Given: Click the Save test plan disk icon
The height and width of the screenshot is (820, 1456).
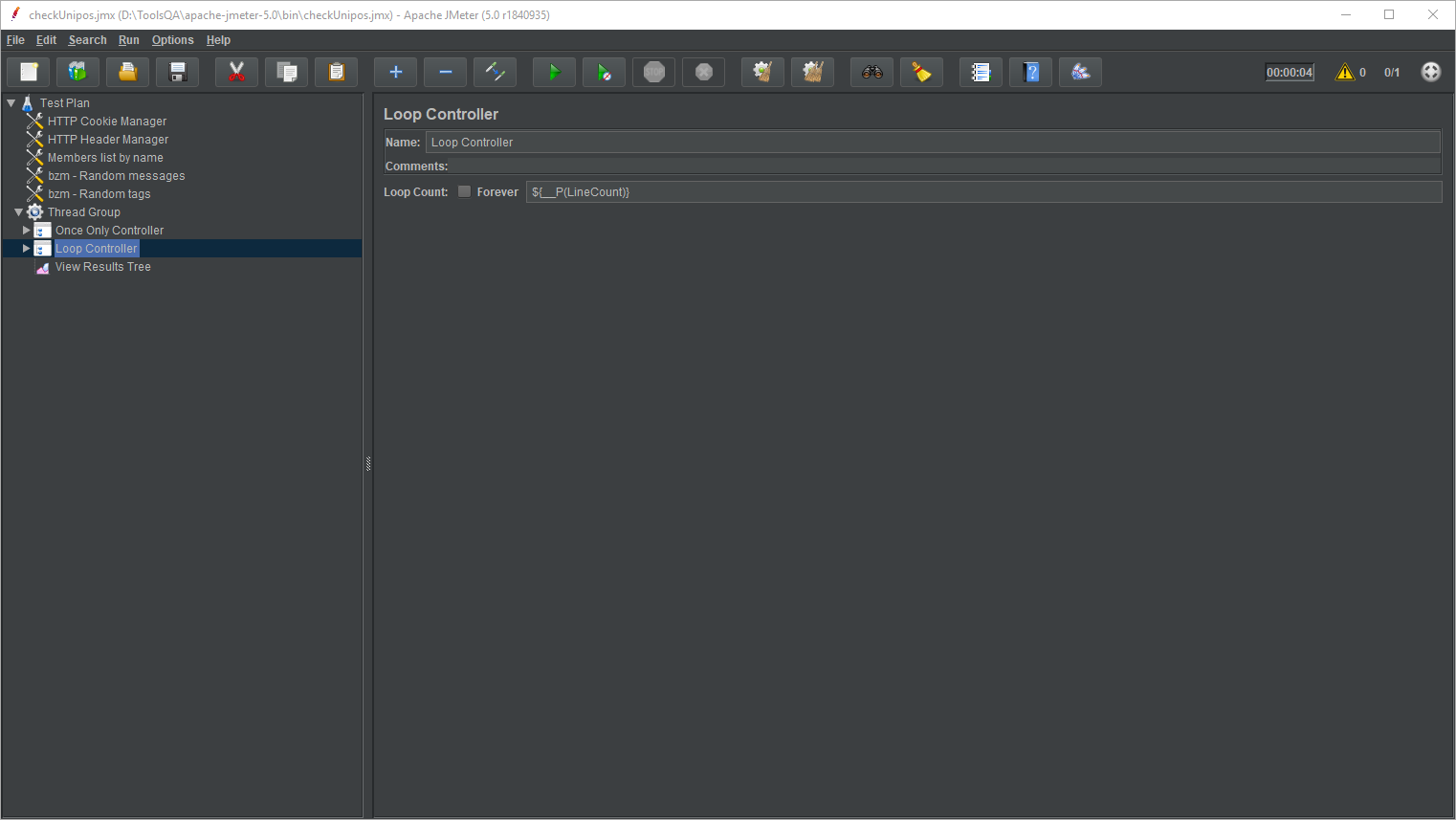Looking at the screenshot, I should 177,73.
